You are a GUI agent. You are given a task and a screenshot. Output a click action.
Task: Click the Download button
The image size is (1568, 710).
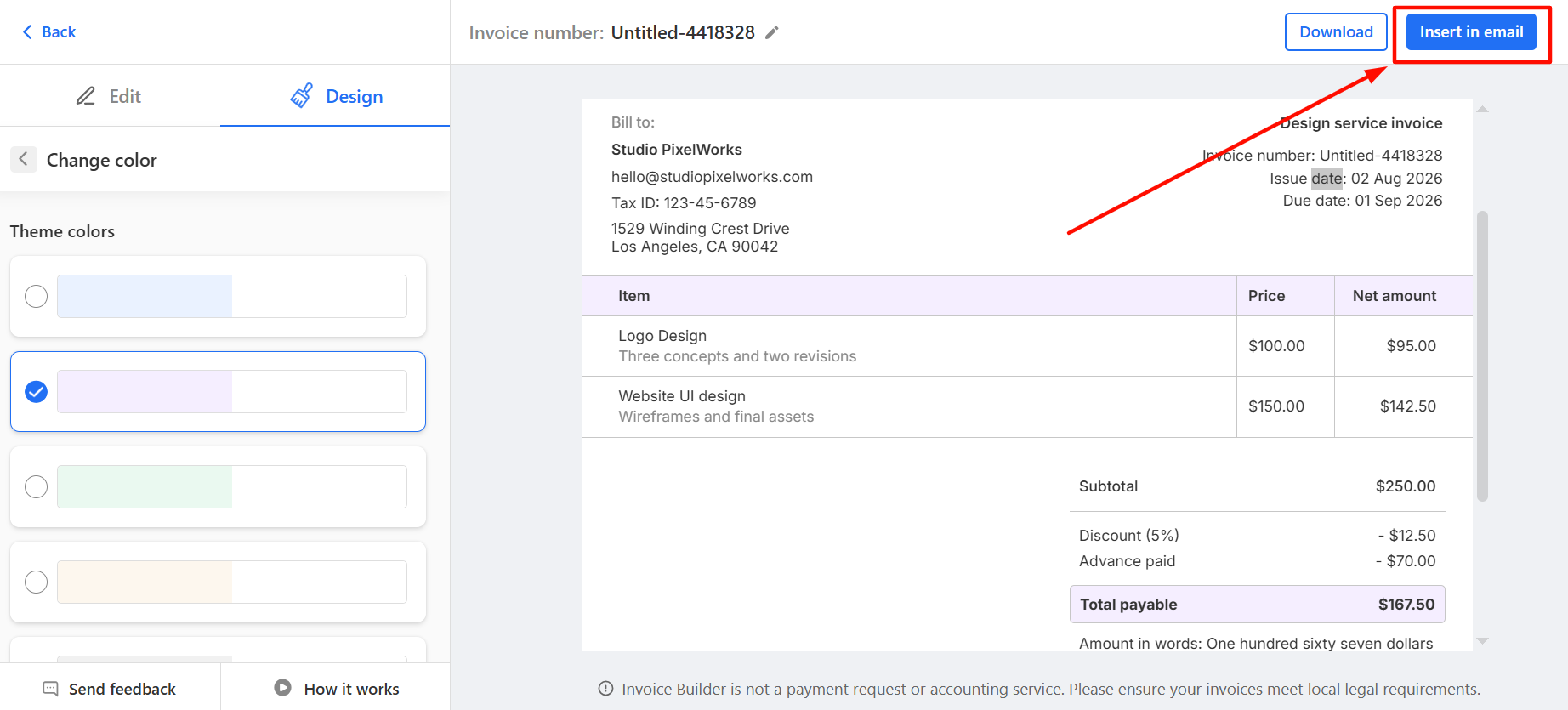click(x=1336, y=32)
